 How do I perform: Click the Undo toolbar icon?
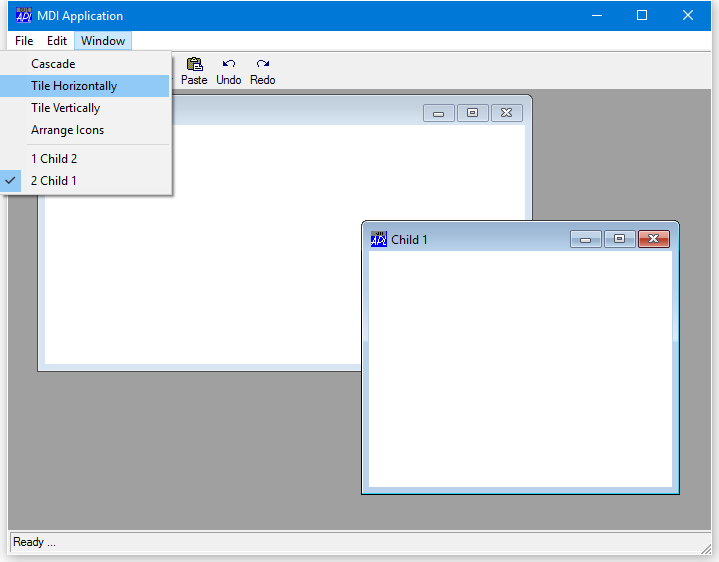click(x=229, y=65)
